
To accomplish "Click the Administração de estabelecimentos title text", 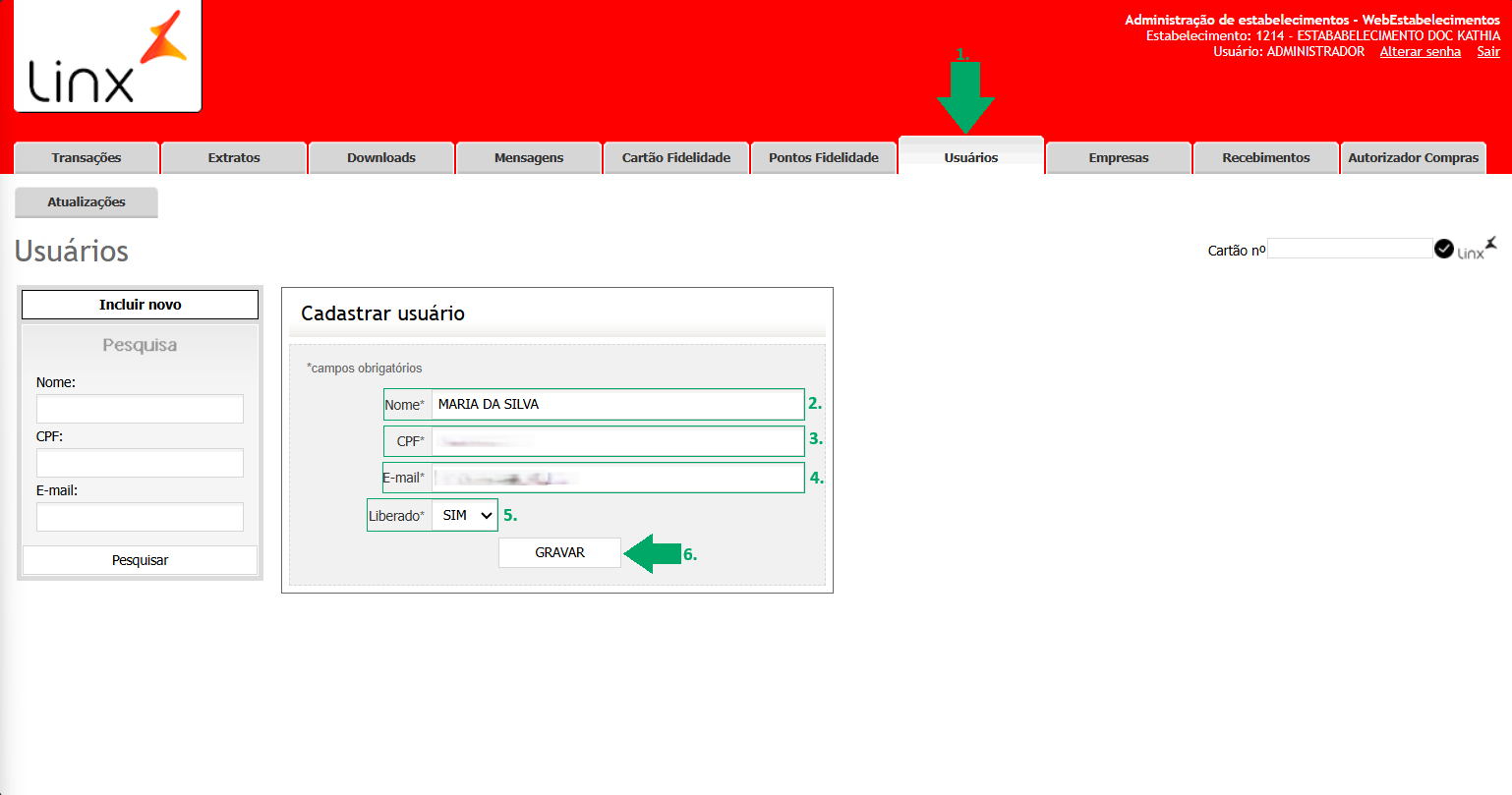I will tap(1312, 20).
